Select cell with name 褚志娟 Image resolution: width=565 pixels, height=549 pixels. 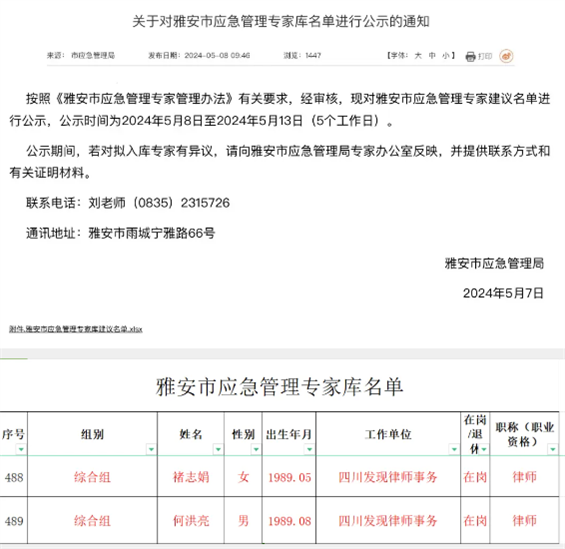coord(191,477)
